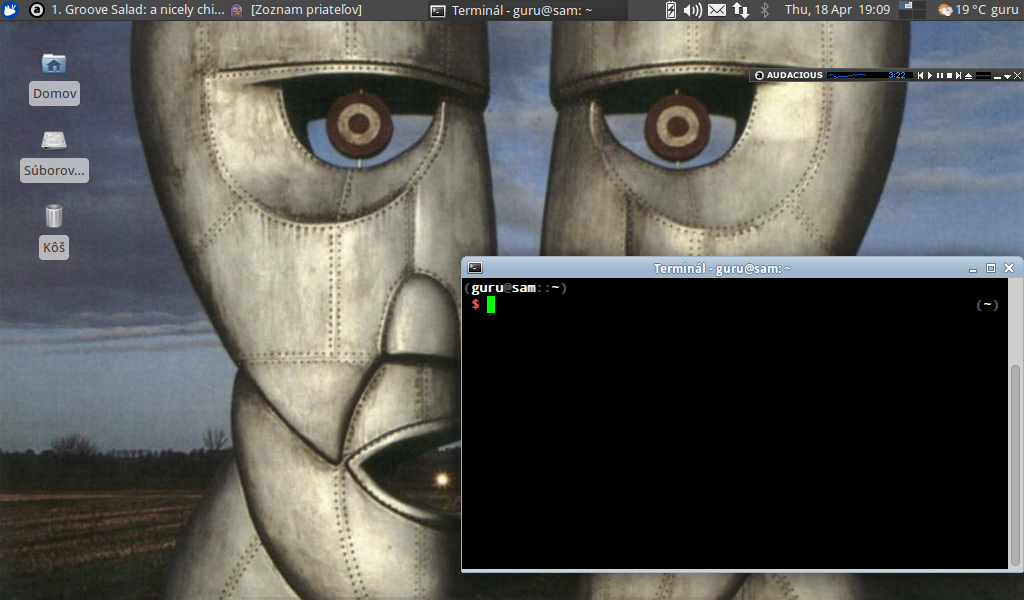Click the eject button in Audacious
This screenshot has width=1024, height=600.
coord(968,75)
